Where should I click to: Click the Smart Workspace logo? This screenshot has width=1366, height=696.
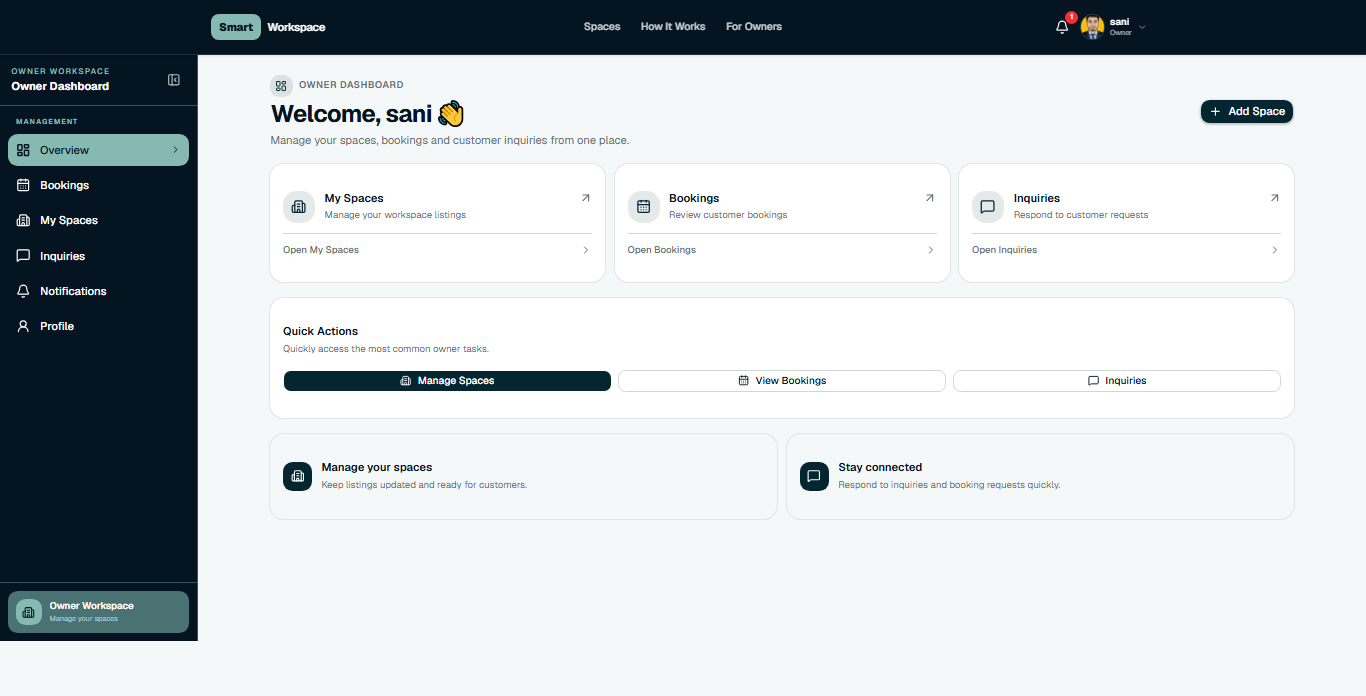(x=268, y=27)
